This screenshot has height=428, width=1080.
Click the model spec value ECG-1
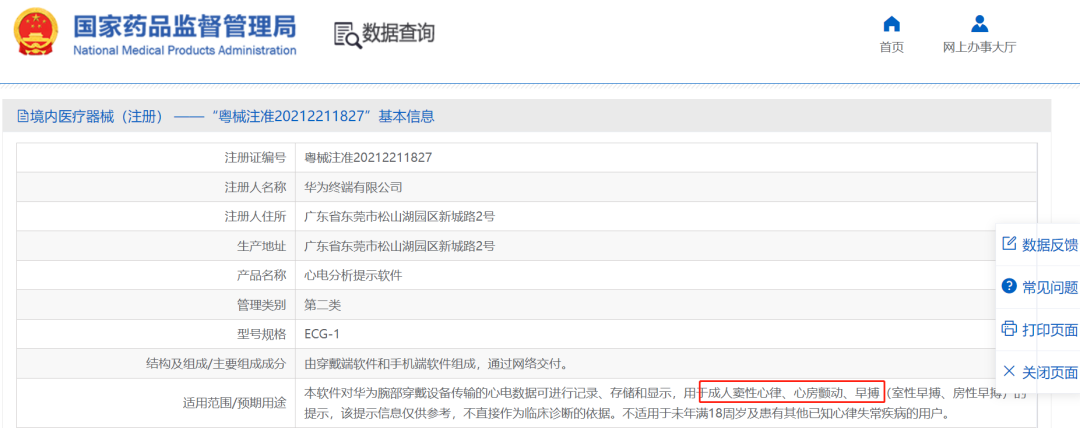[x=322, y=334]
